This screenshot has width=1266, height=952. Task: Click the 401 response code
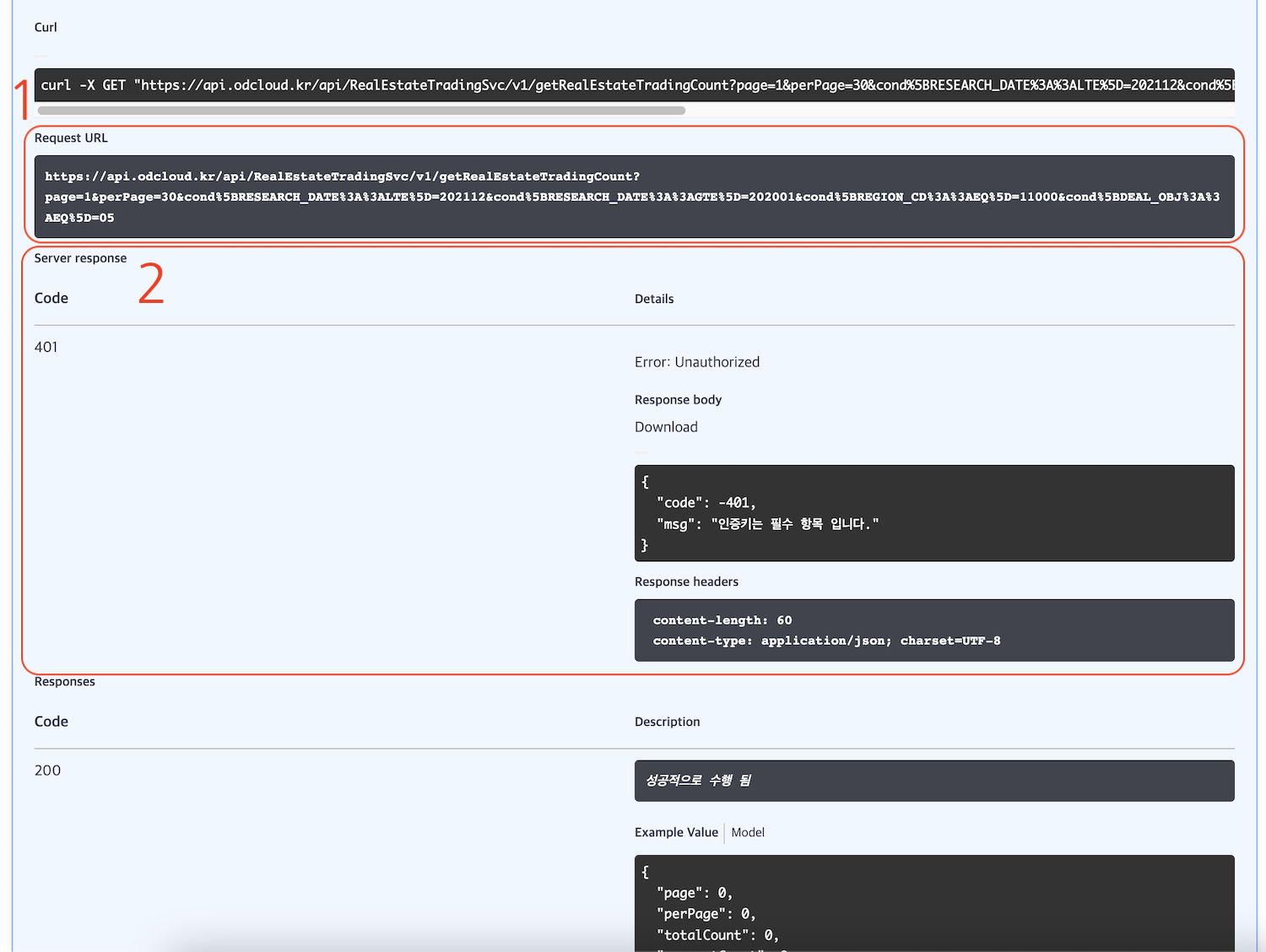click(x=46, y=347)
